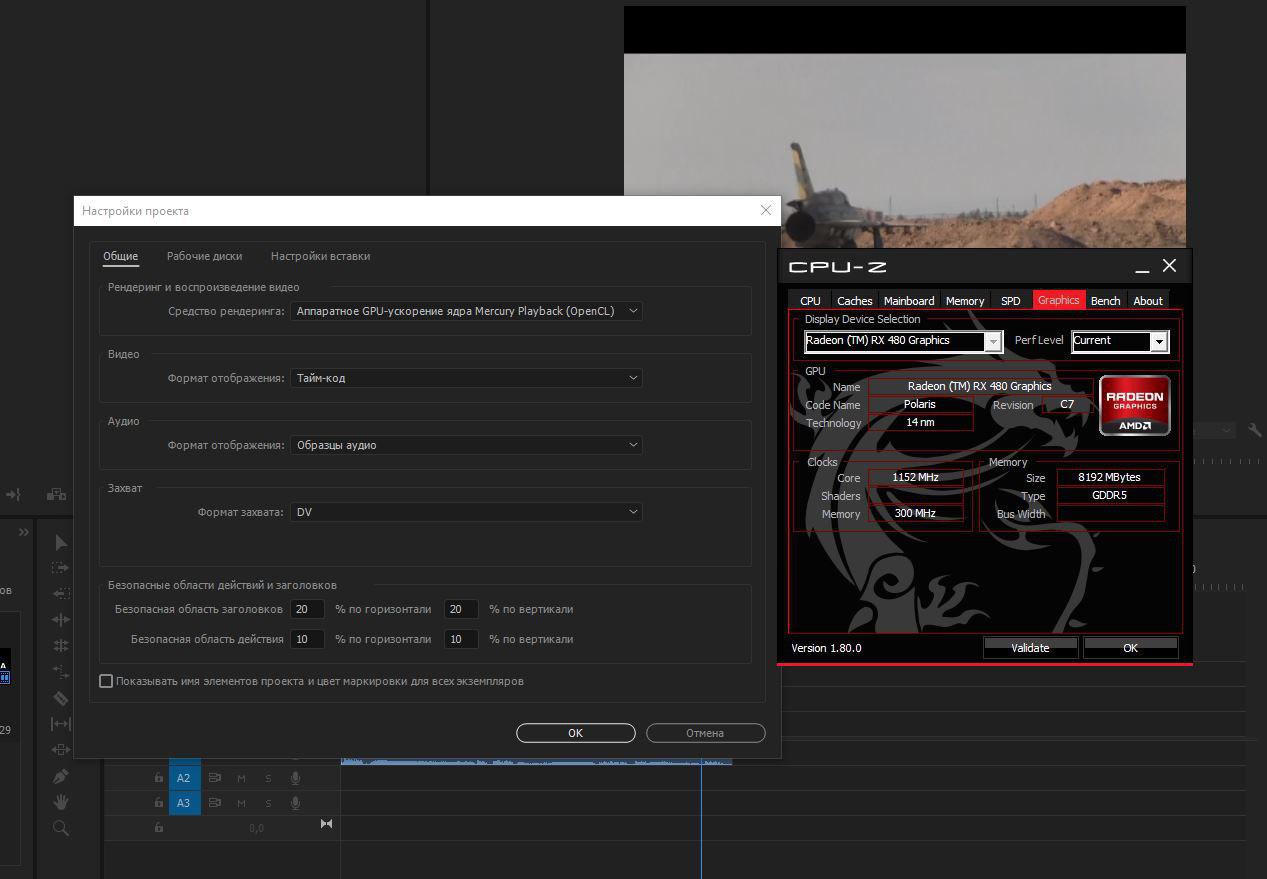This screenshot has width=1267, height=879.
Task: Select the Selection arrow tool
Action: pyautogui.click(x=61, y=542)
